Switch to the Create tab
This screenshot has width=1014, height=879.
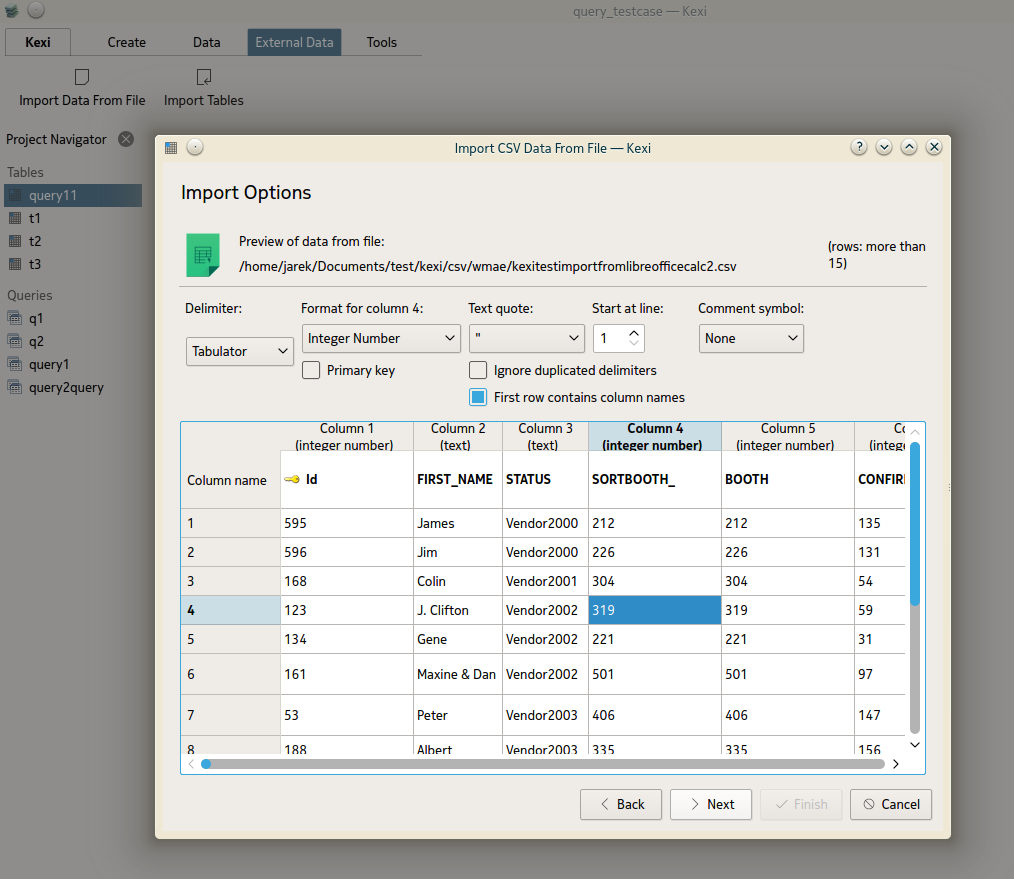(x=127, y=42)
